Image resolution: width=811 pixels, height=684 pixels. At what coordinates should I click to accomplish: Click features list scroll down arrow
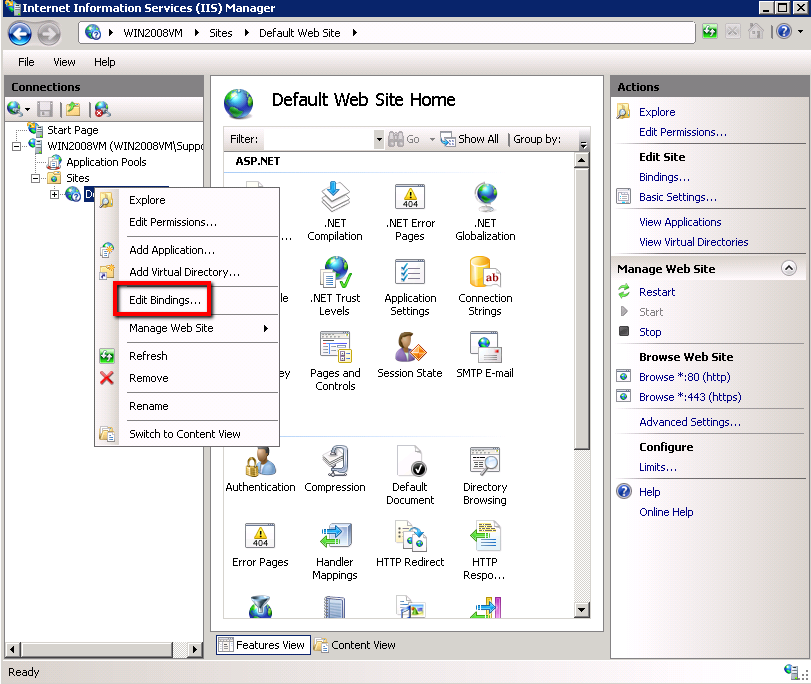pyautogui.click(x=582, y=610)
